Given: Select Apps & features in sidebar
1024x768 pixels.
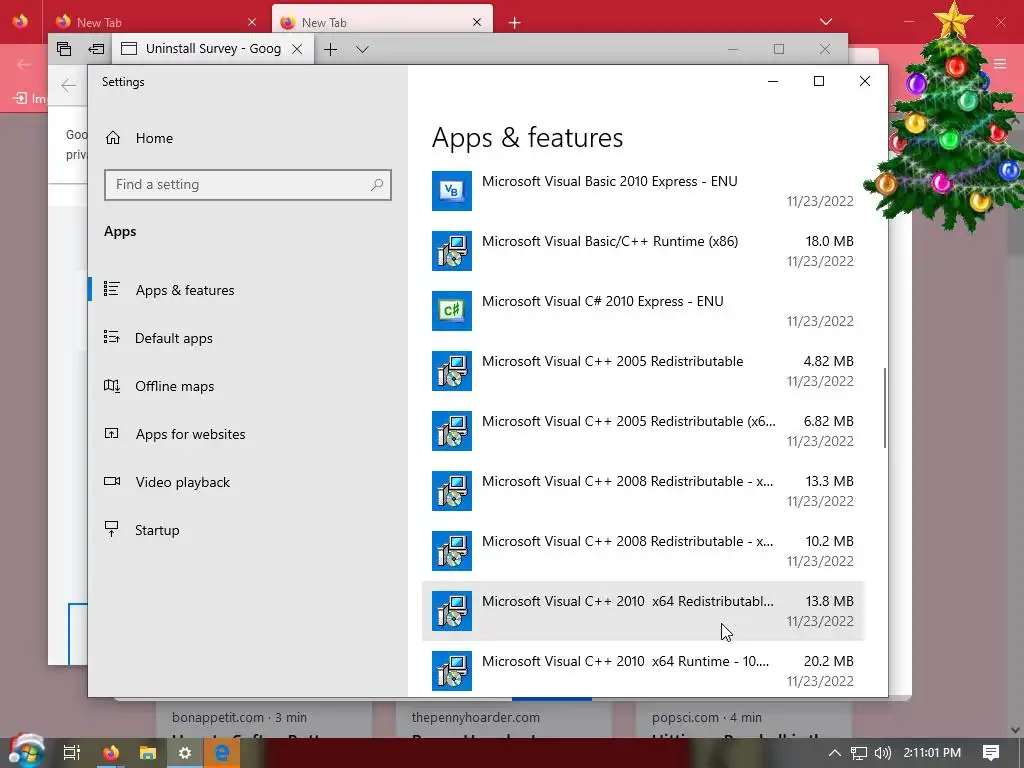Looking at the screenshot, I should pyautogui.click(x=185, y=290).
